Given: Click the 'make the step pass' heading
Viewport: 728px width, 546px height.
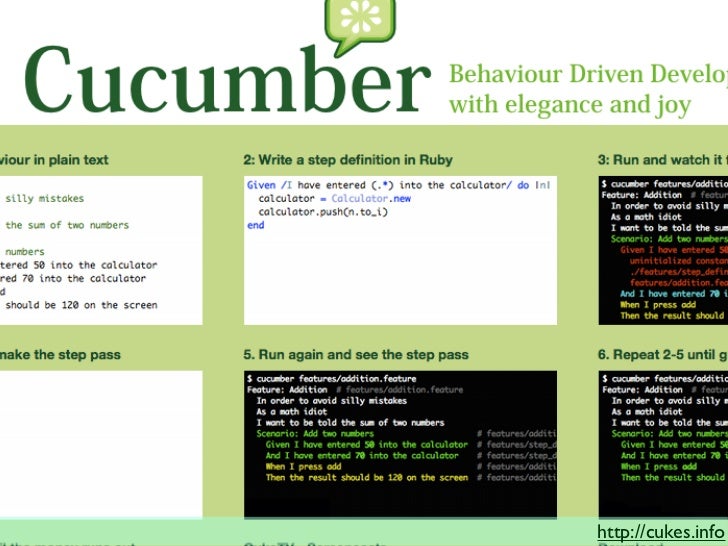Looking at the screenshot, I should 60,355.
